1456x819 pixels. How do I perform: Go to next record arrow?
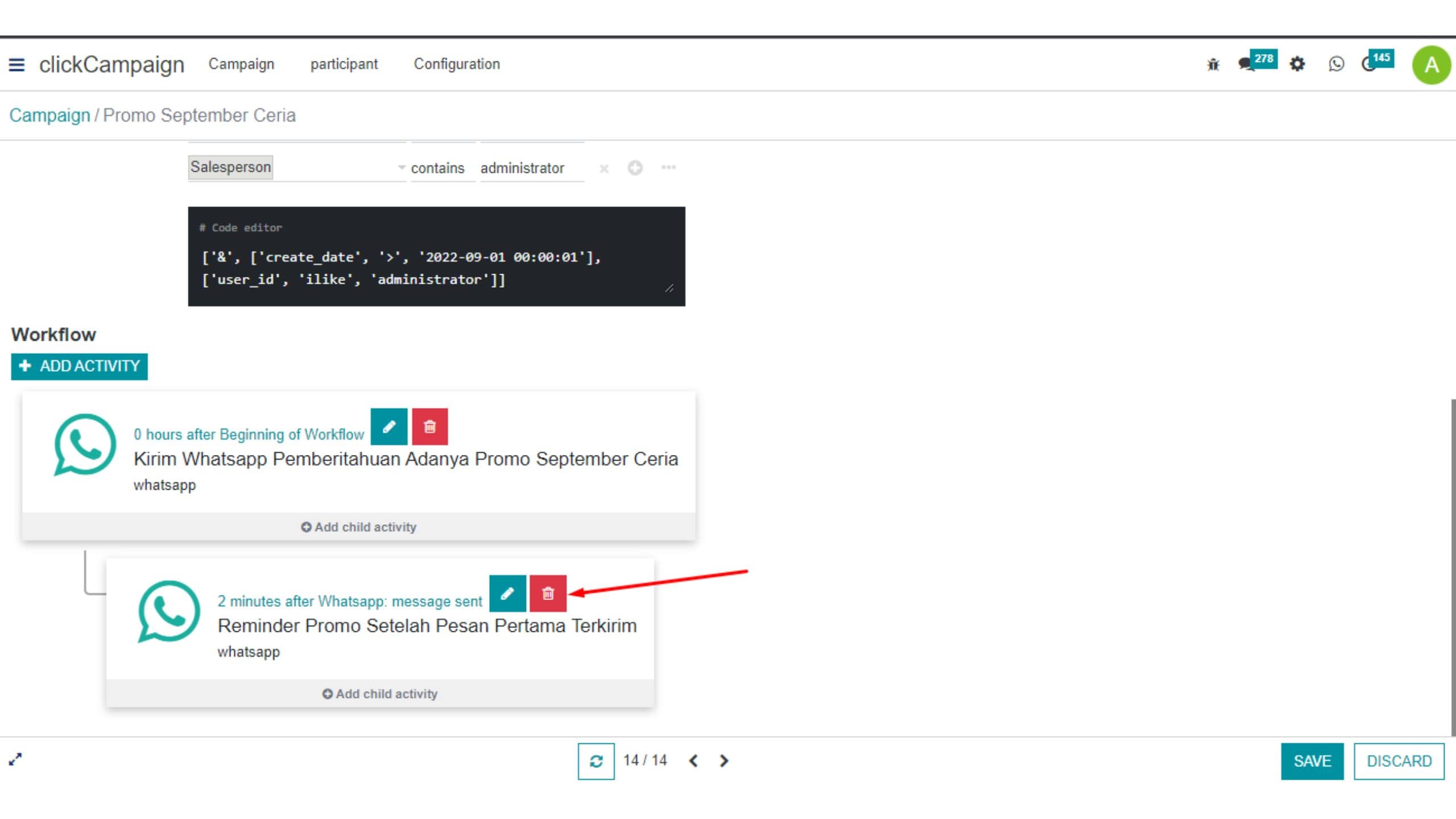point(723,761)
